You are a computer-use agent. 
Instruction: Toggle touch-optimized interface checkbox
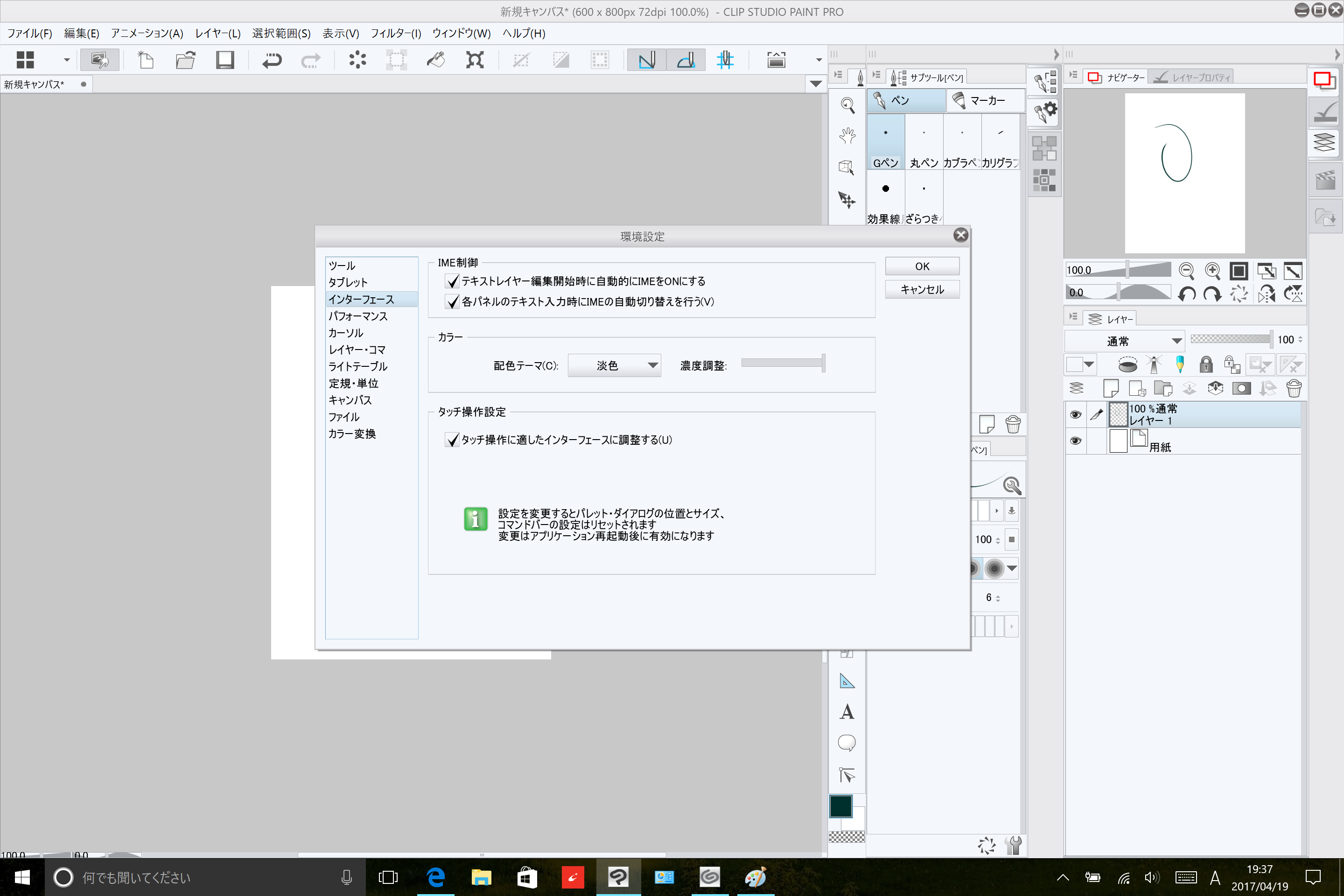click(x=452, y=440)
